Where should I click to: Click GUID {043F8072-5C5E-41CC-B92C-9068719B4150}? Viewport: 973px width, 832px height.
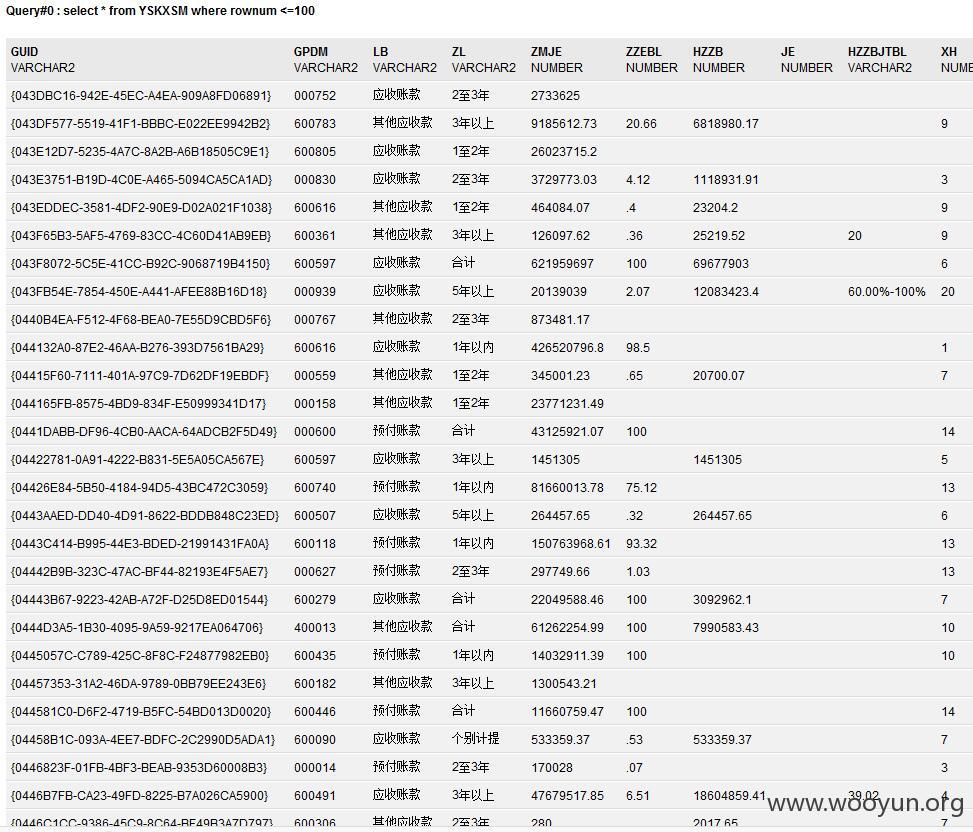(140, 264)
